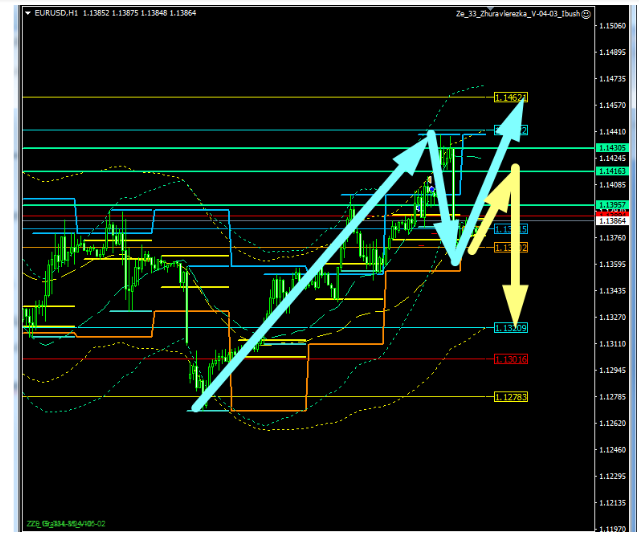Click the 1.12460 price scale value
639x534 pixels.
tap(613, 450)
